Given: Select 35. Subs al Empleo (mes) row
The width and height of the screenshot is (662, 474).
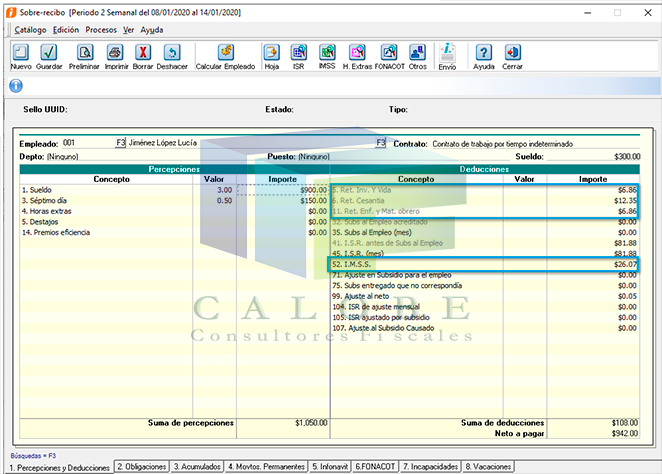Looking at the screenshot, I should pyautogui.click(x=485, y=232).
